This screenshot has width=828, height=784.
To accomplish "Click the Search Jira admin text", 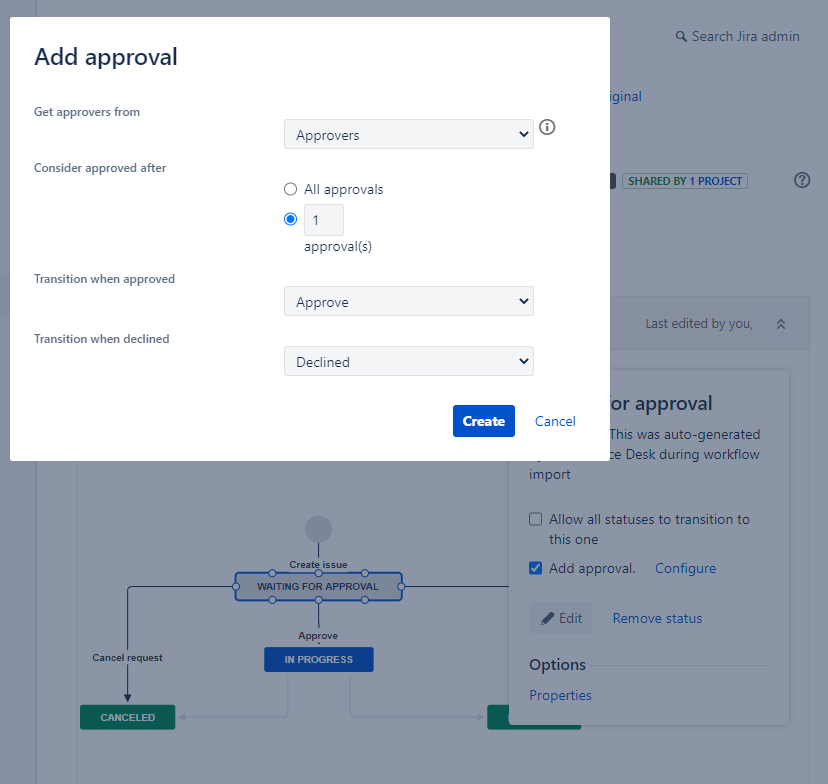I will [746, 36].
